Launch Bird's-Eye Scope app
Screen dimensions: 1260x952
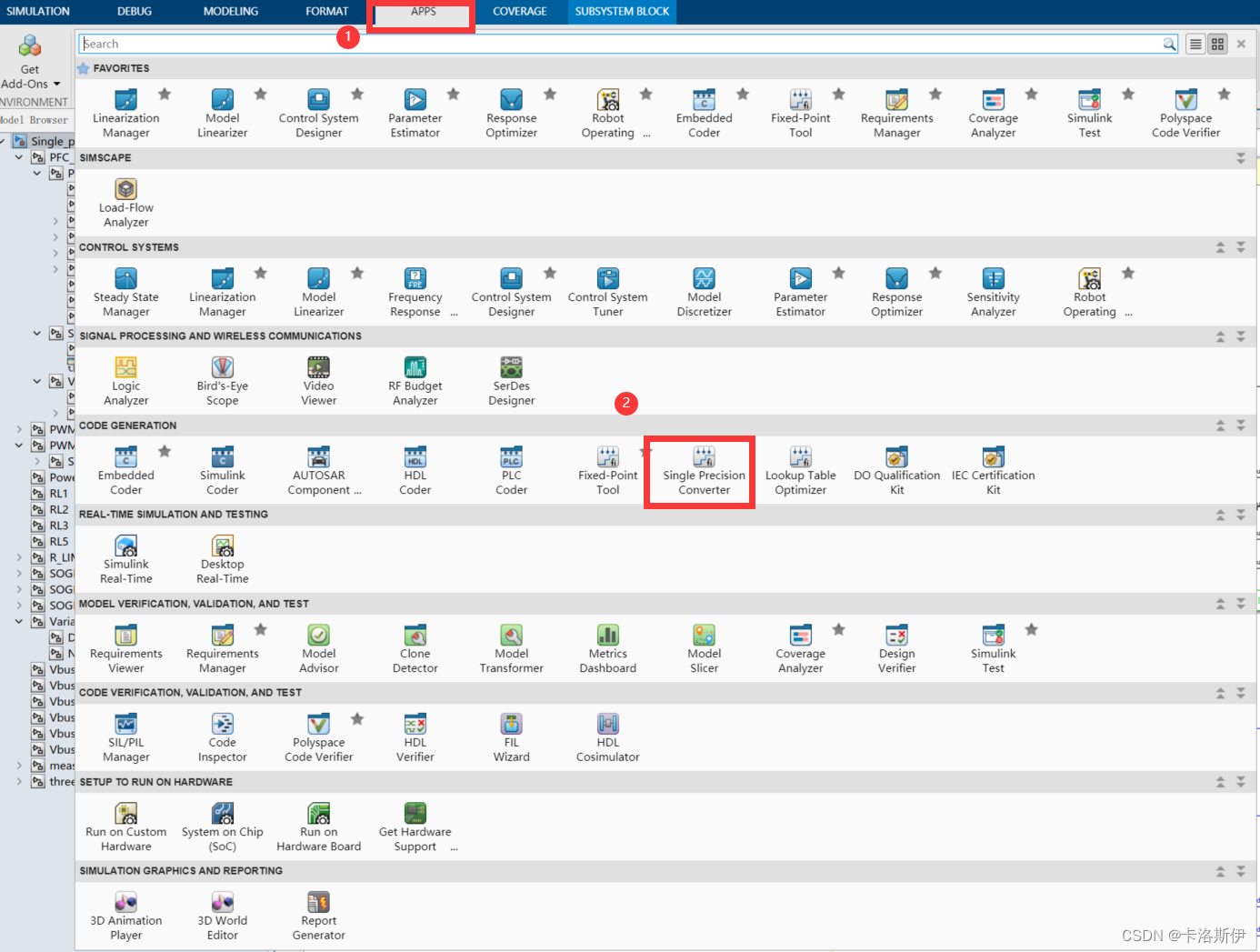pyautogui.click(x=222, y=382)
